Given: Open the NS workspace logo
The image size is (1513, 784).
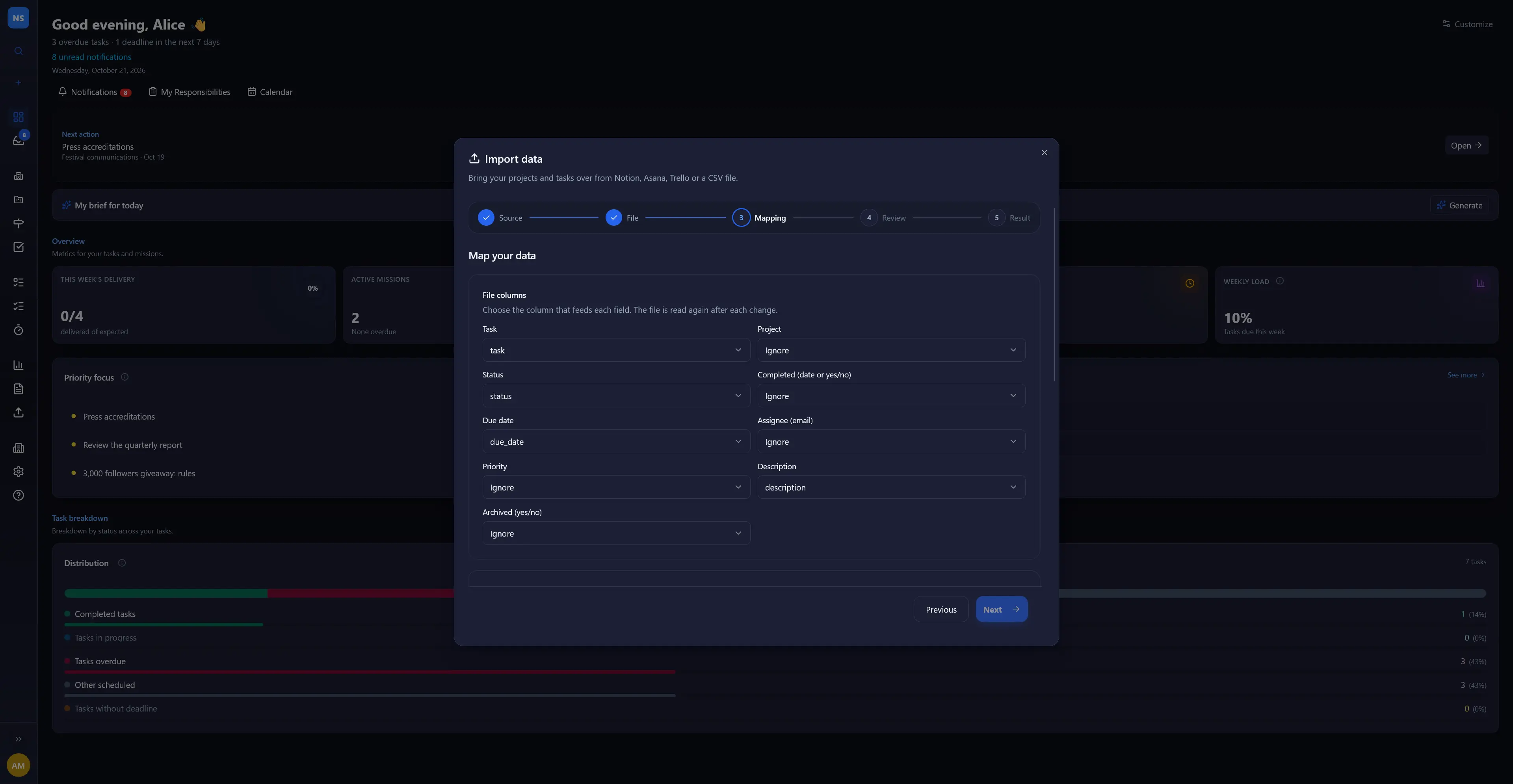Looking at the screenshot, I should (18, 18).
